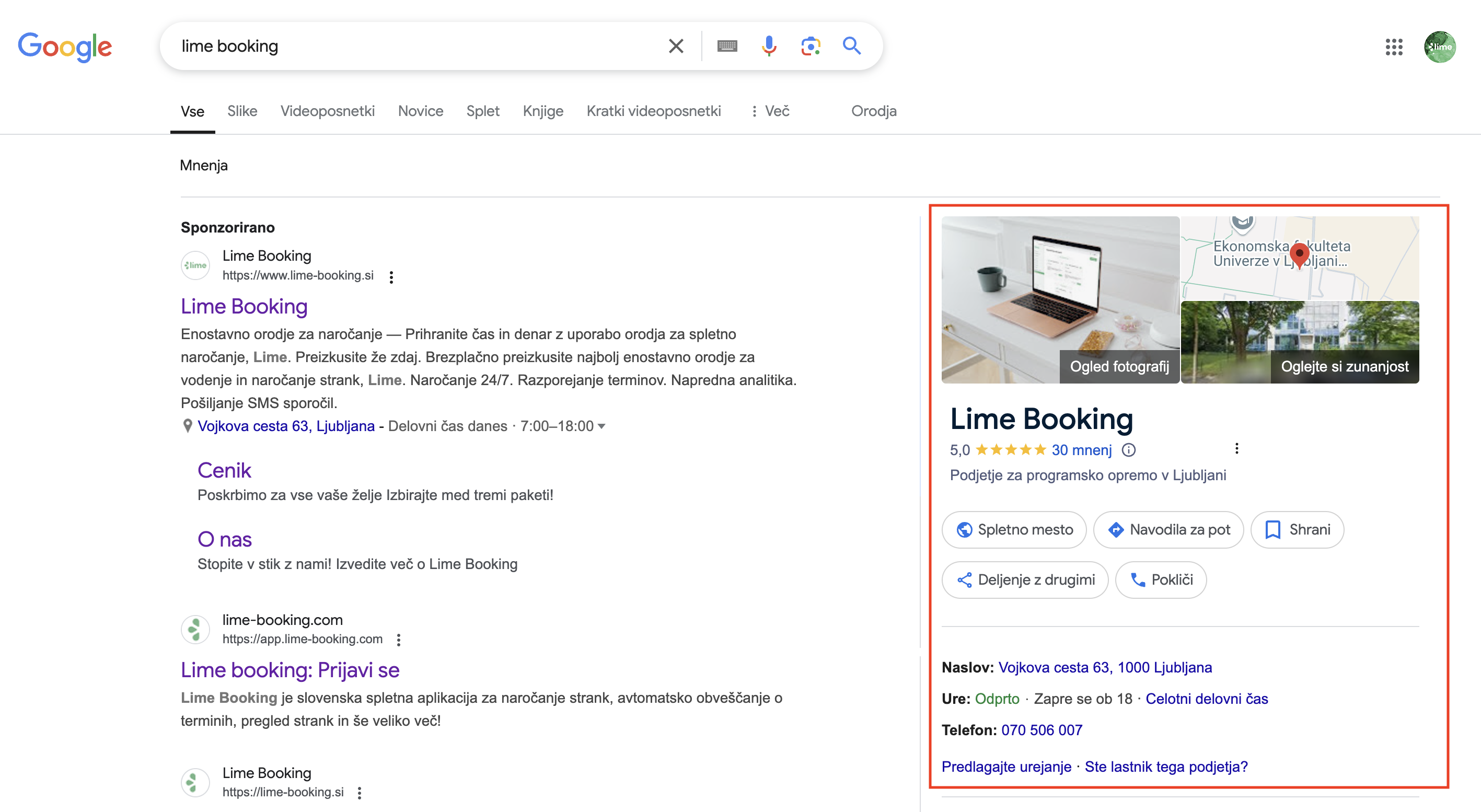
Task: Open three-dot menu beside the sponsored lime-booking.si URL
Action: 391,277
